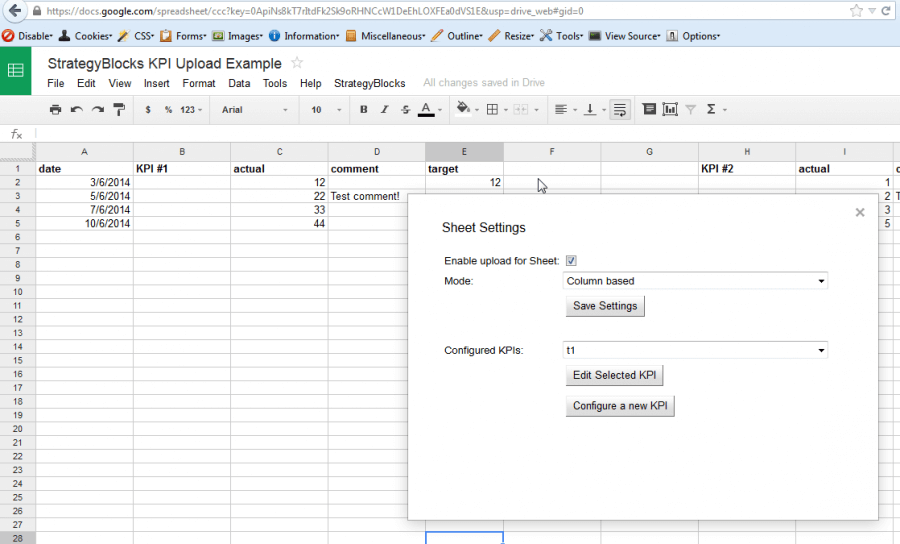Expand the browser address history dropdown arrow
900x544 pixels.
click(x=872, y=11)
